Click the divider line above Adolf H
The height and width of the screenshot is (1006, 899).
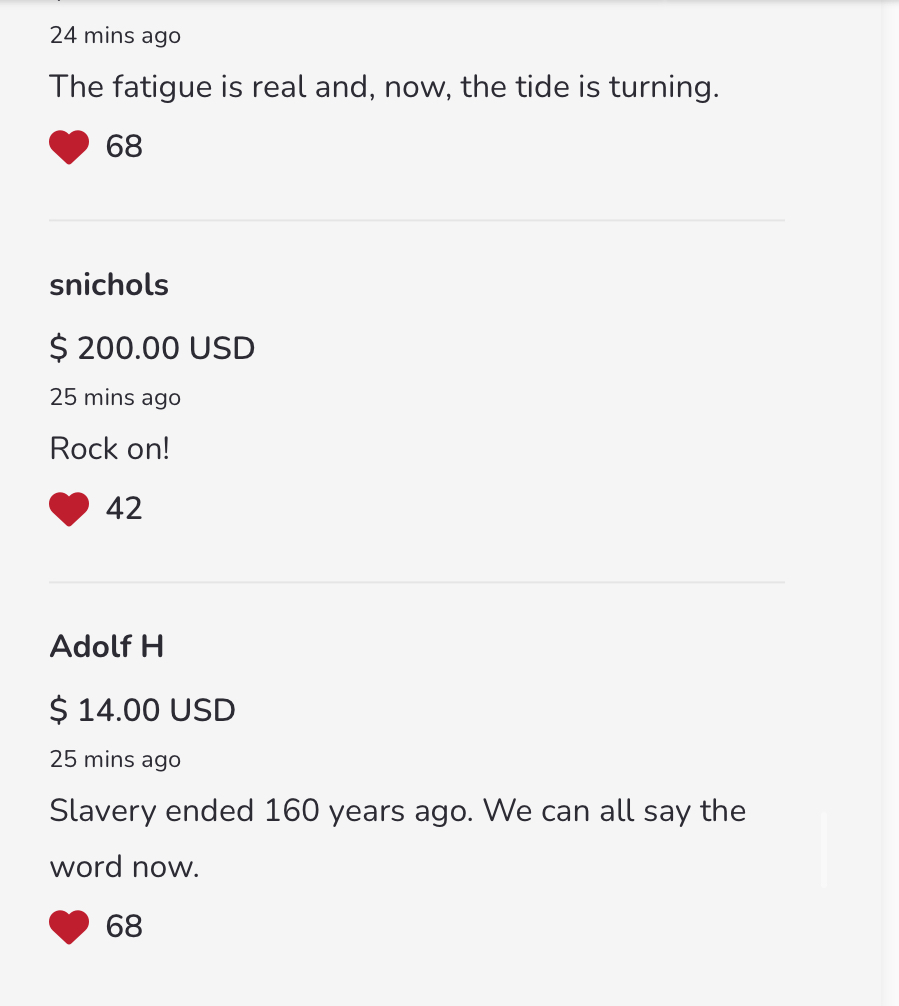tap(416, 582)
